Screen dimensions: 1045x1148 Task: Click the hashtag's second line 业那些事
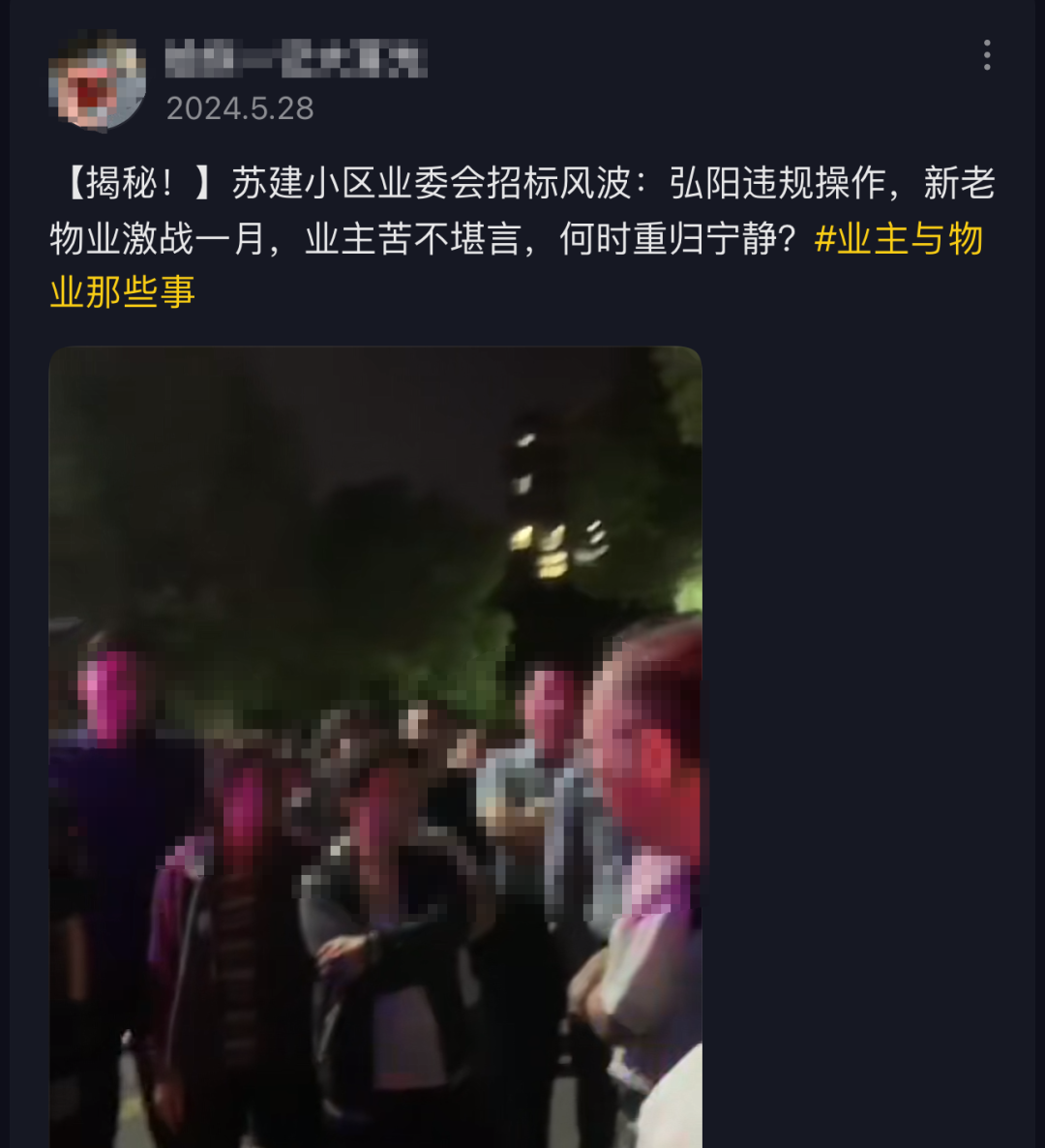point(122,292)
